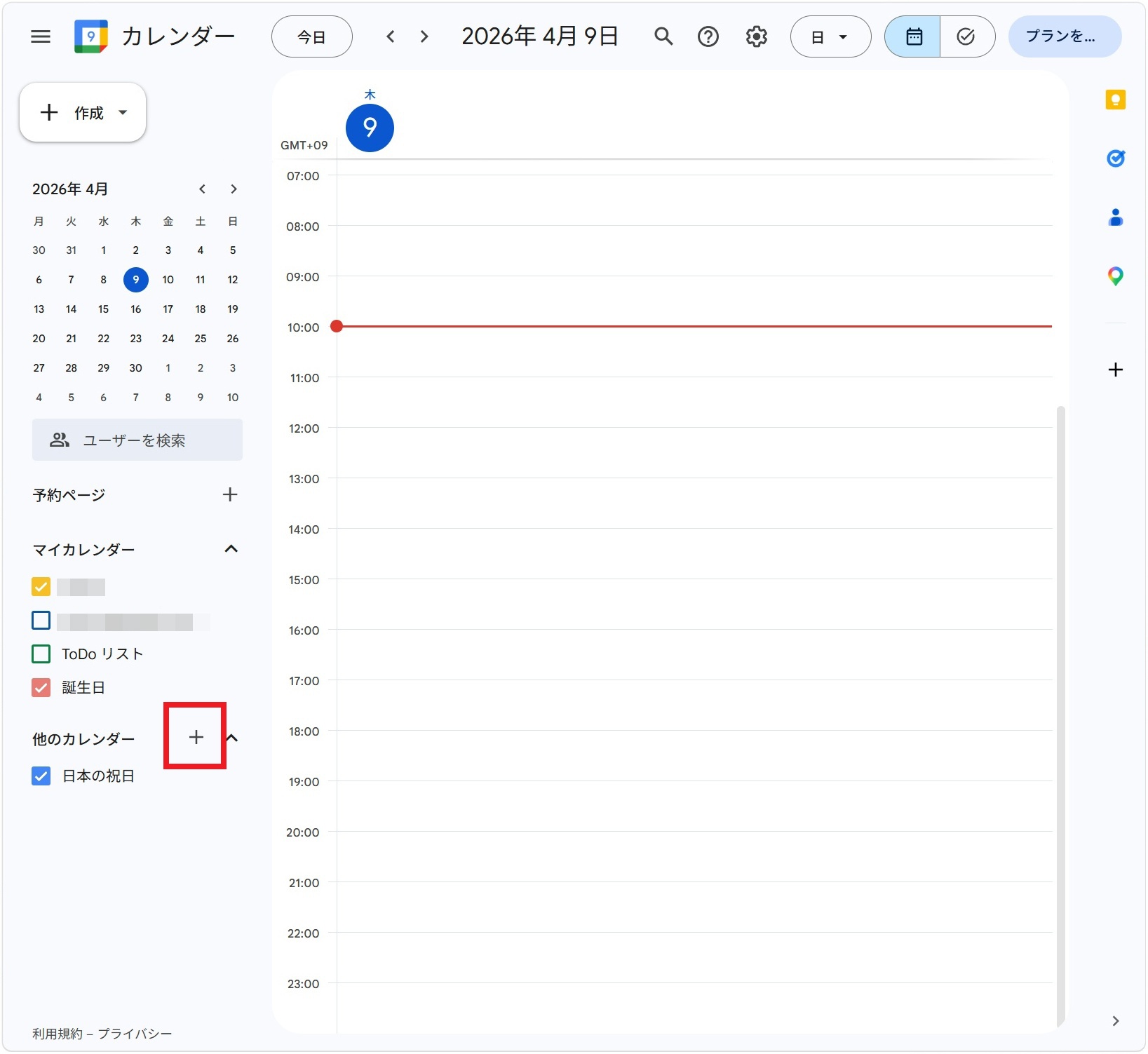Click the 今日 button
The height and width of the screenshot is (1054, 1148).
(311, 36)
